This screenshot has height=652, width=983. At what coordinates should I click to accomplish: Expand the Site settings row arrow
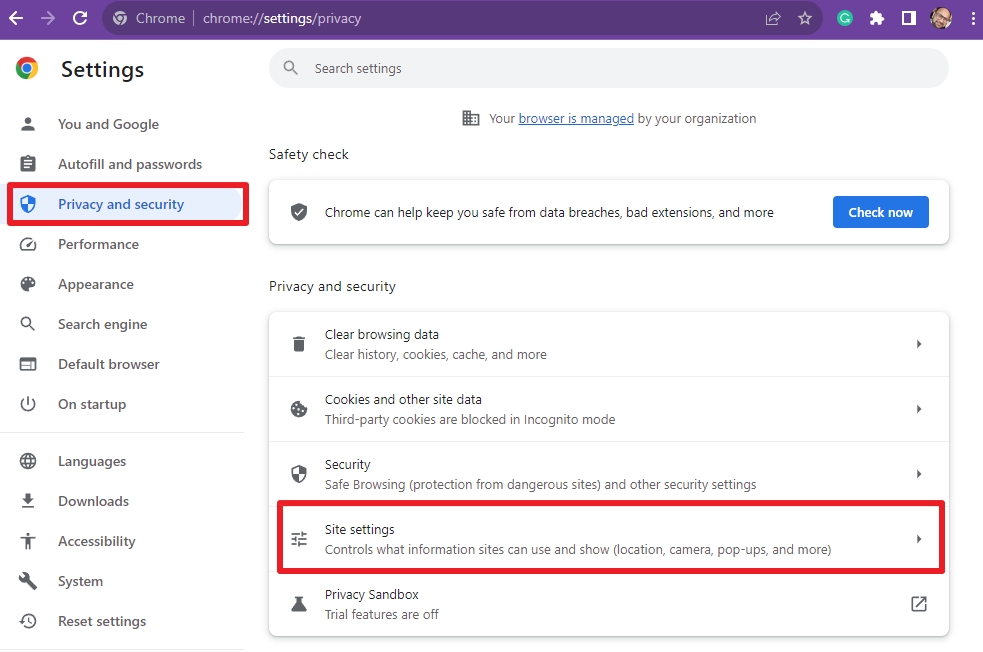coord(918,539)
